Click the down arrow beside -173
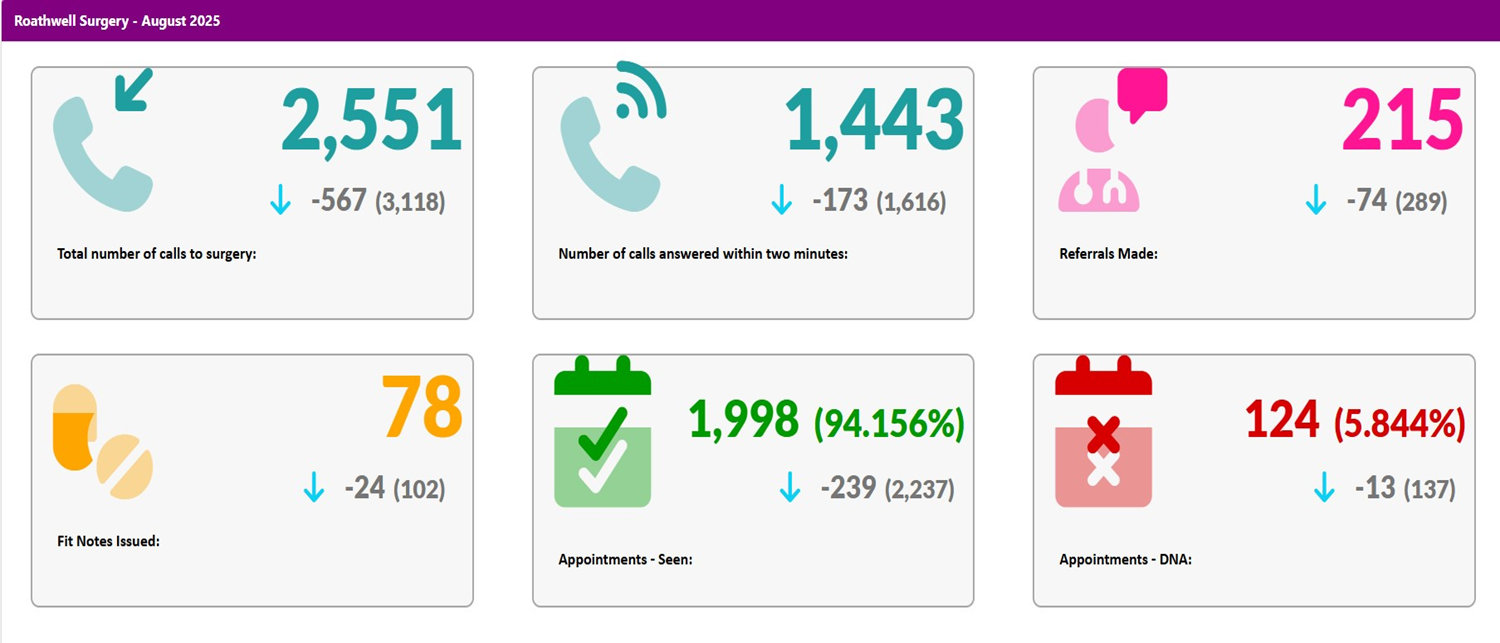Viewport: 1500px width, 643px height. (781, 201)
